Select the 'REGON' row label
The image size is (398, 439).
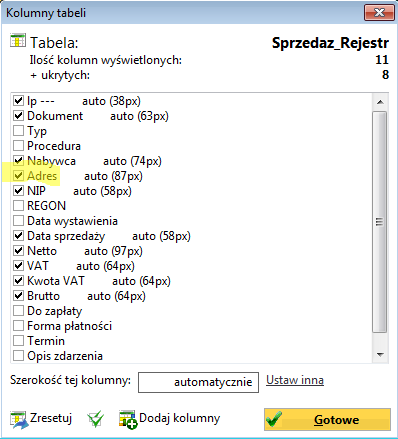point(47,206)
